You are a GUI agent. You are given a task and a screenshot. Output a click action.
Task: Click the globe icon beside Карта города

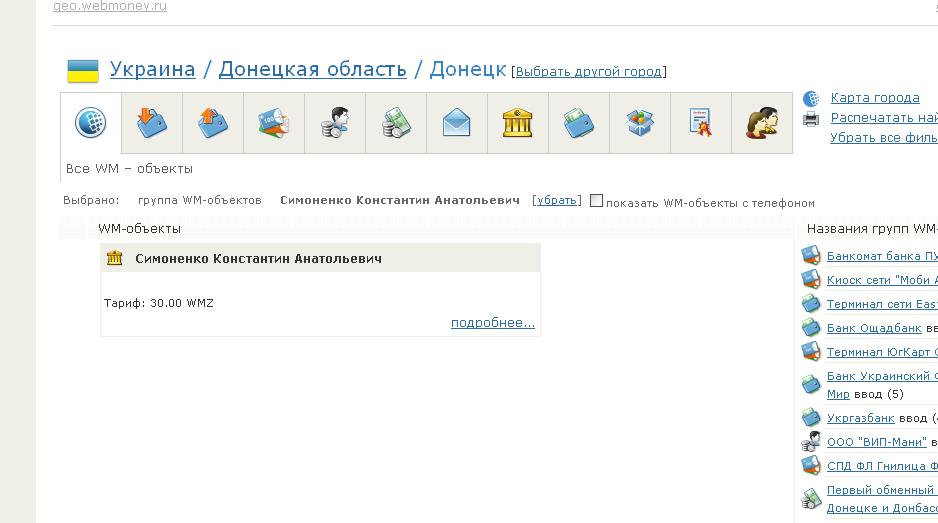[811, 98]
